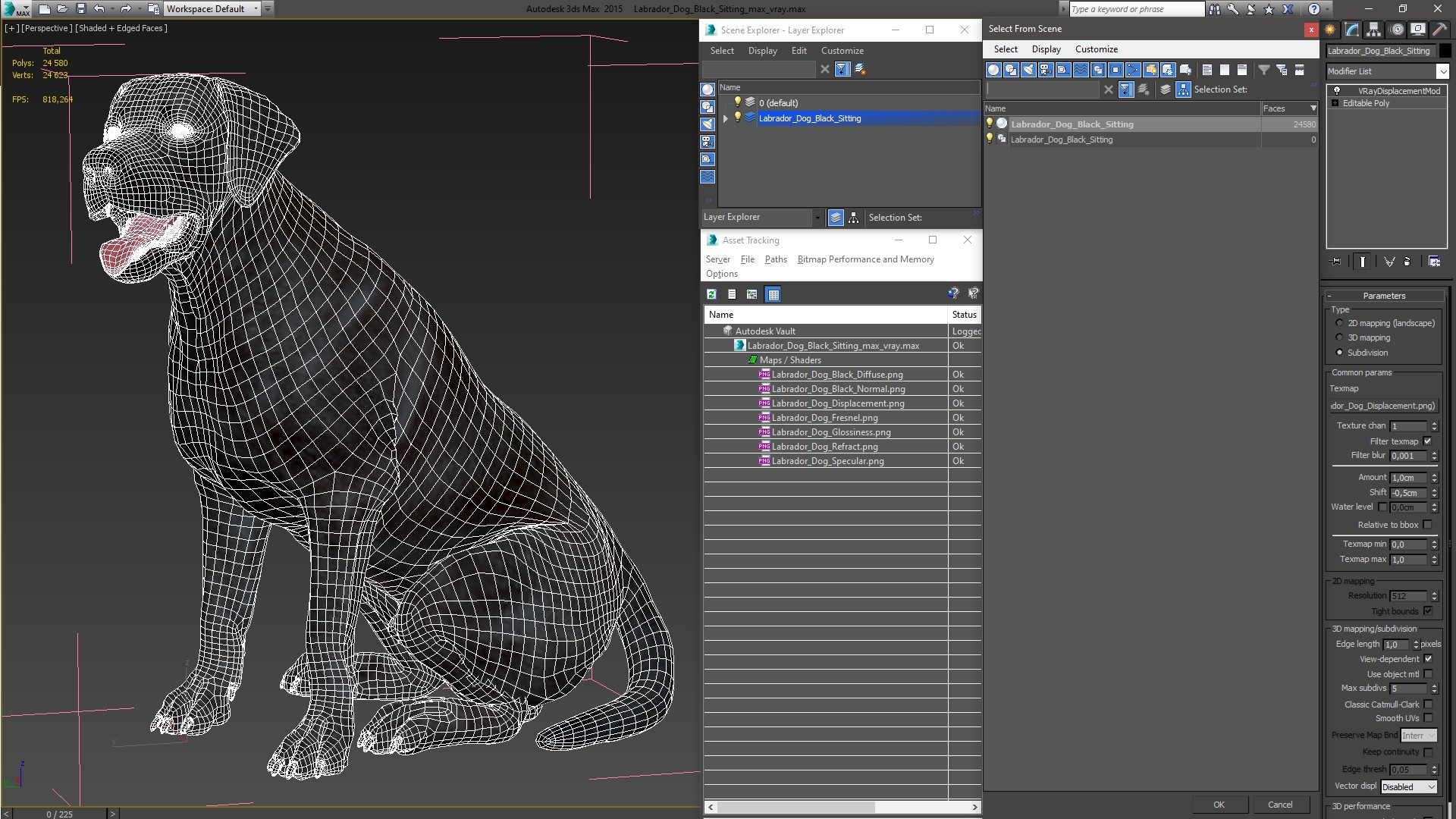Toggle Display Cameras filter in Select From Scene
1456x819 pixels.
[x=1046, y=70]
